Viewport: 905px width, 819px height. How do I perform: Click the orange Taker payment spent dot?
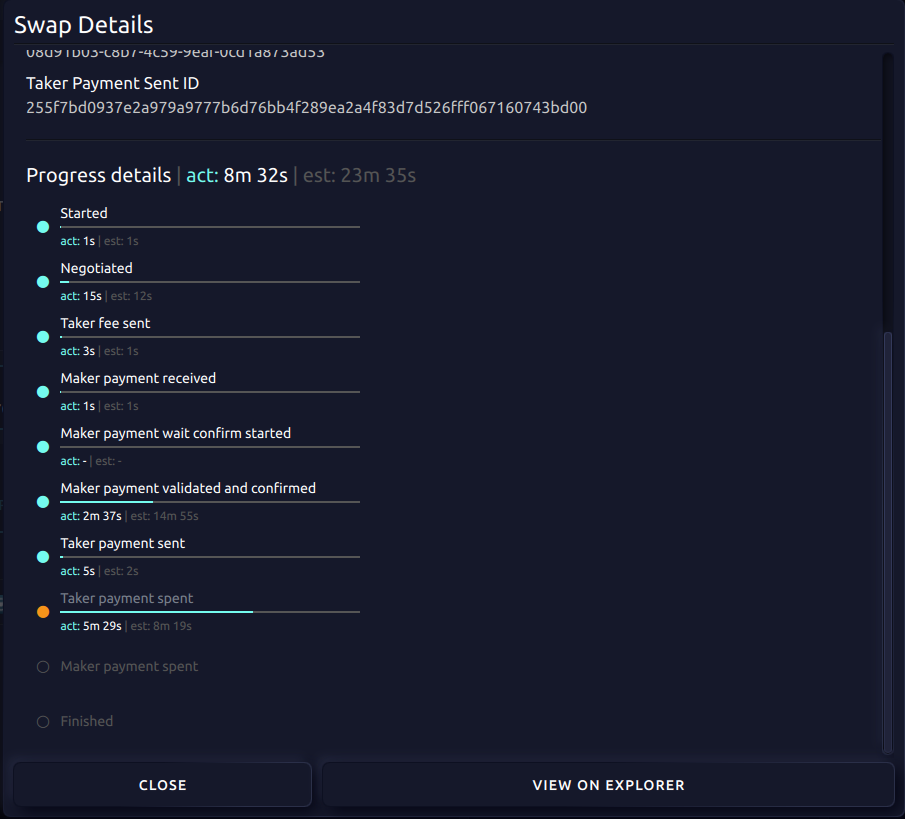pos(43,612)
